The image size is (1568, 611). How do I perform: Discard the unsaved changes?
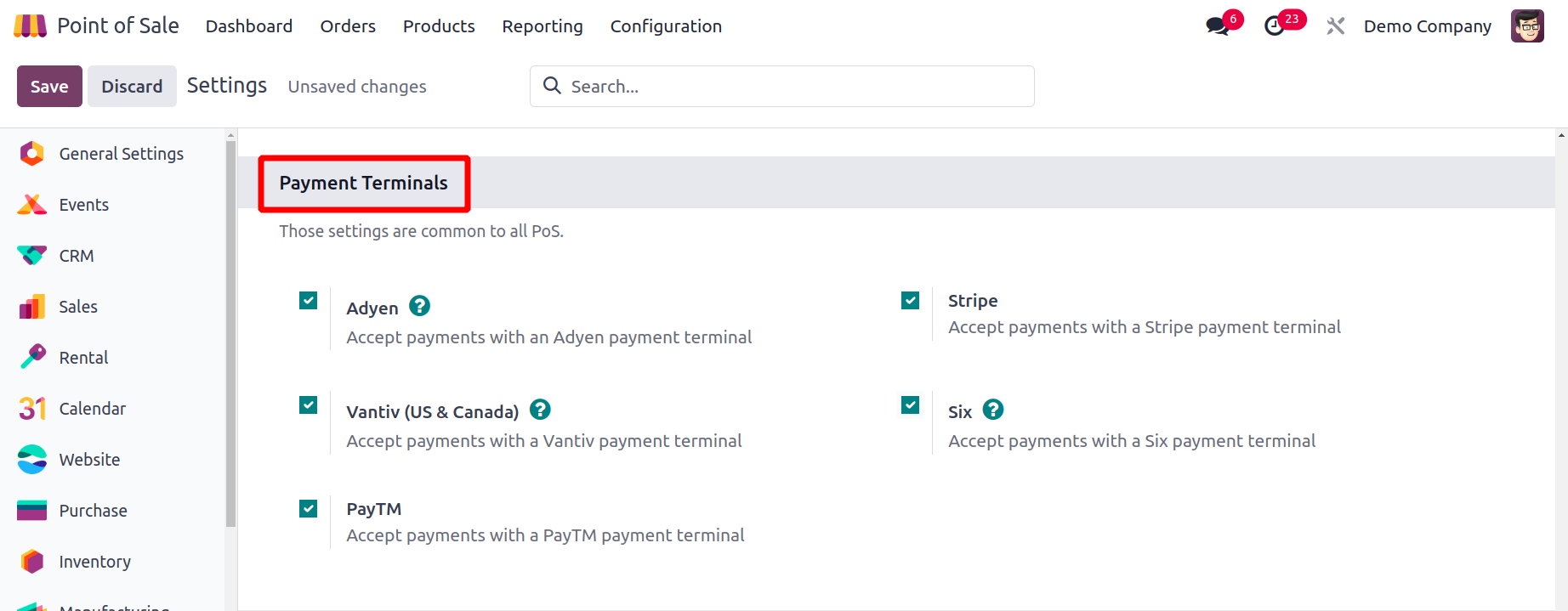click(132, 86)
